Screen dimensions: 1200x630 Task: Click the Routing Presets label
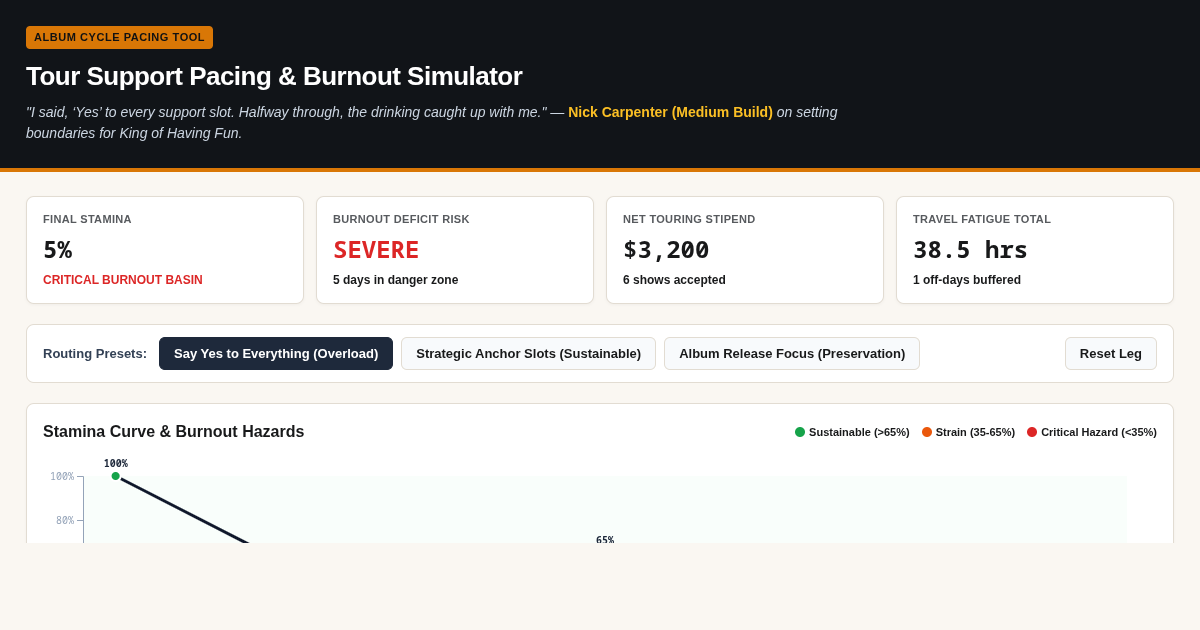click(95, 353)
